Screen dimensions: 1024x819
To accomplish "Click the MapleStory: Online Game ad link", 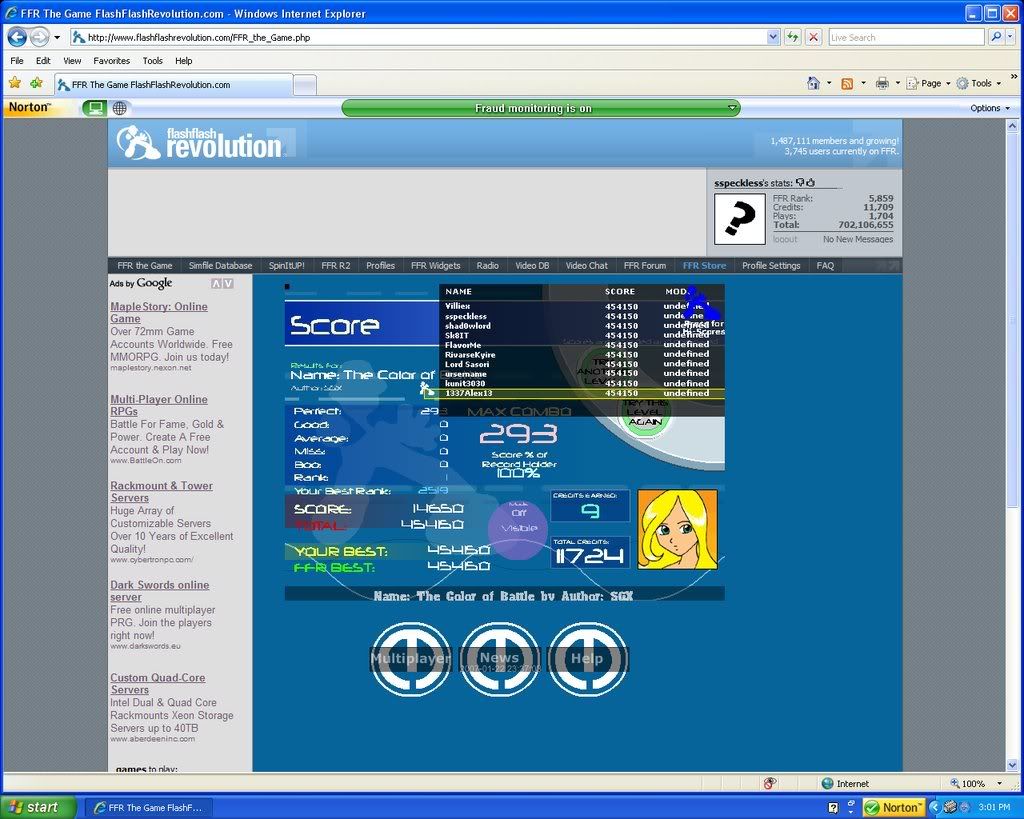I will click(158, 312).
